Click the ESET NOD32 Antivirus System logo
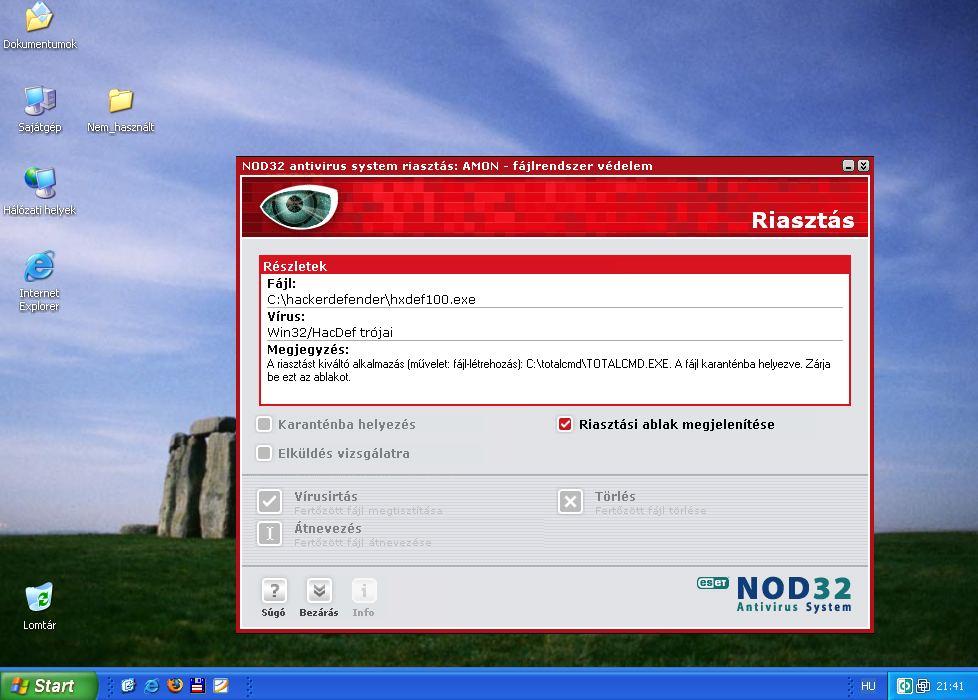This screenshot has width=978, height=700. pos(775,594)
